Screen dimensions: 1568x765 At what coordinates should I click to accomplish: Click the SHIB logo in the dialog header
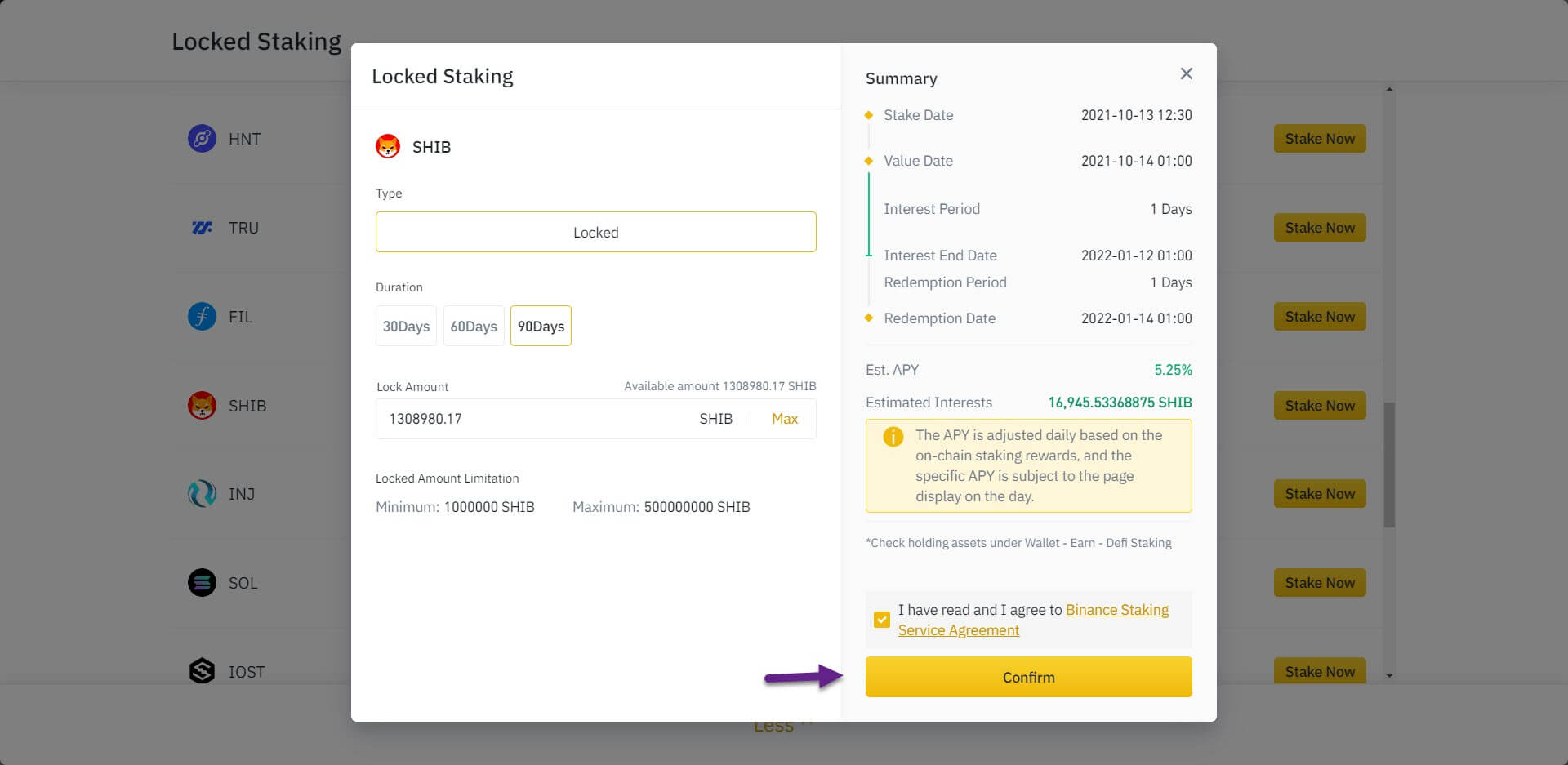tap(388, 147)
